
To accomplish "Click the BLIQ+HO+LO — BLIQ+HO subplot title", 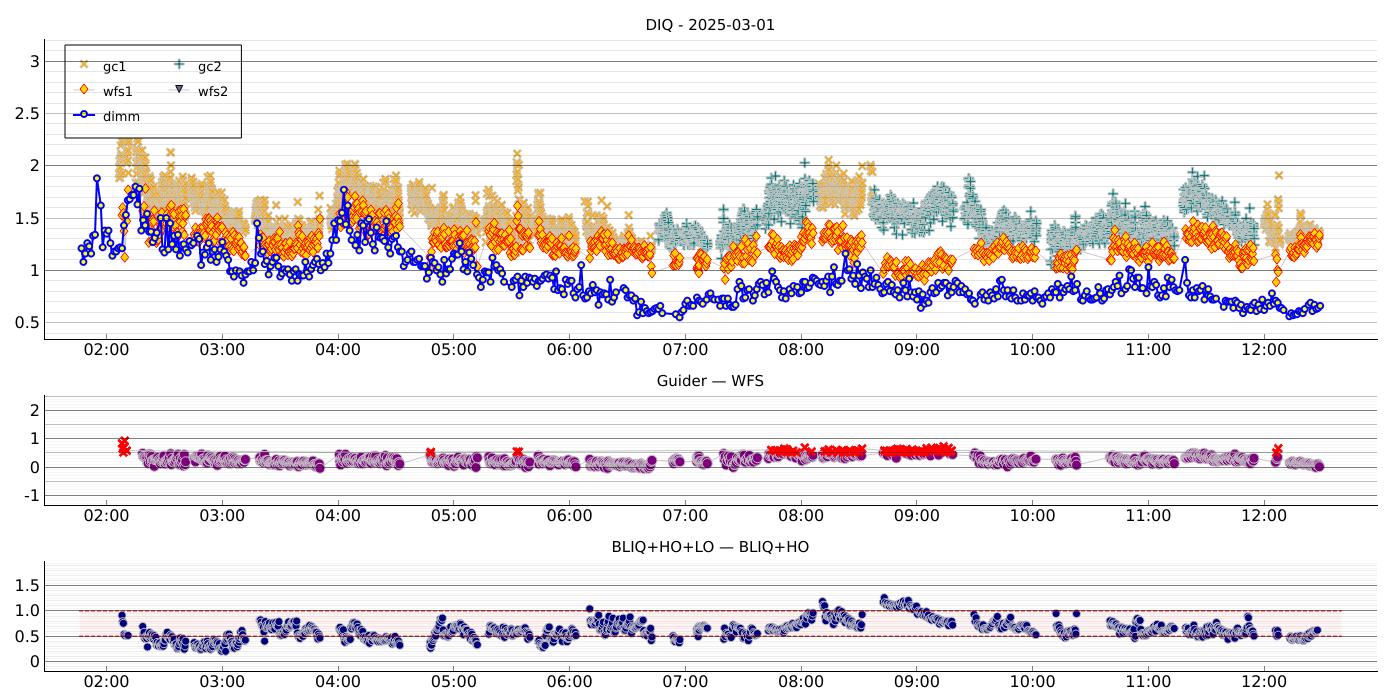I will [710, 547].
